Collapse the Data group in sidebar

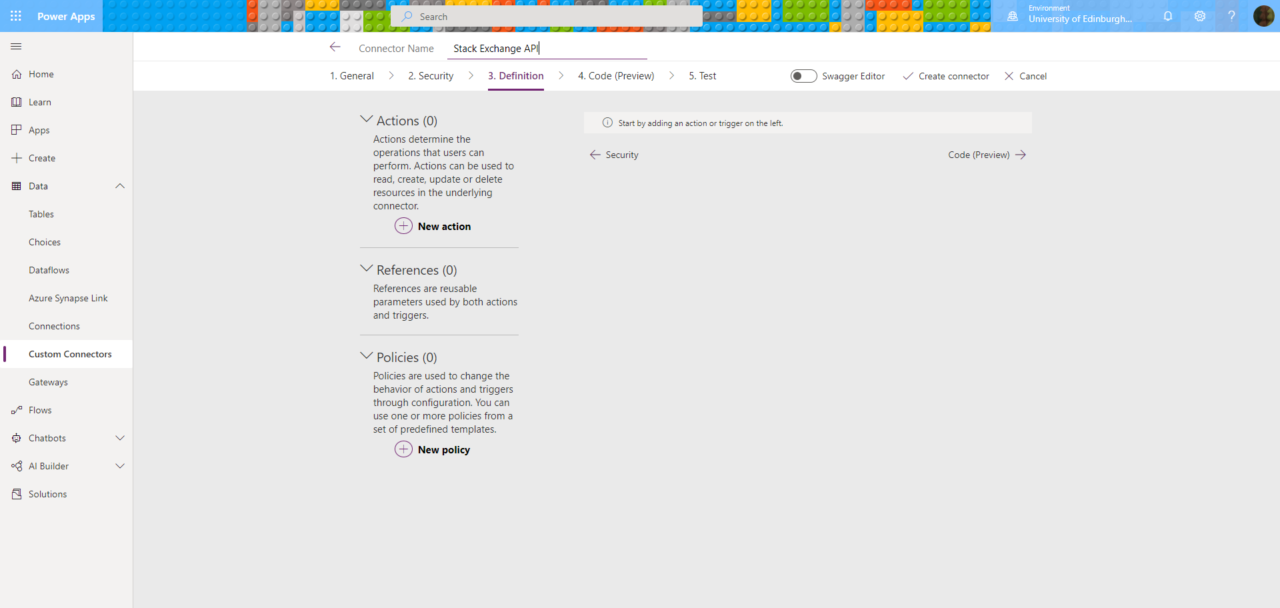coord(120,186)
